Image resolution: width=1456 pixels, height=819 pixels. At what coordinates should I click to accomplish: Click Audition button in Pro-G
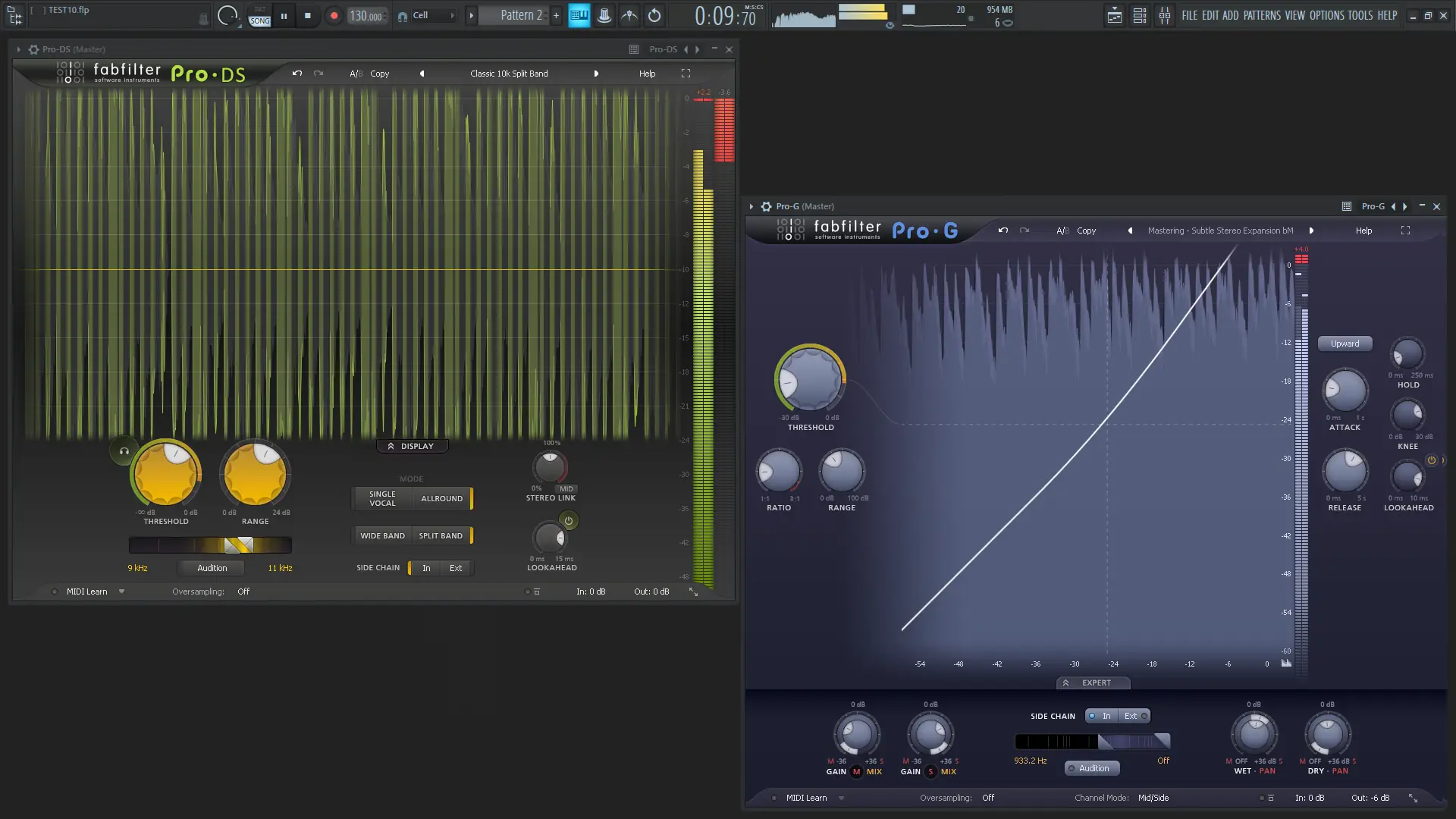1093,768
